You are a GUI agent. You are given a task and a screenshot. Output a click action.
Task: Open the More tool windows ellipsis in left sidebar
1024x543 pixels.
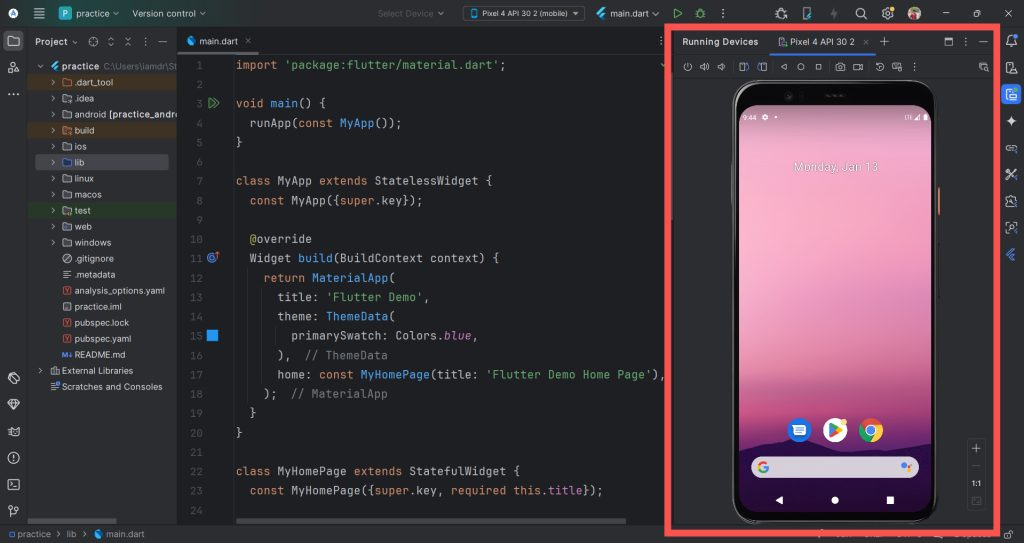(x=13, y=94)
